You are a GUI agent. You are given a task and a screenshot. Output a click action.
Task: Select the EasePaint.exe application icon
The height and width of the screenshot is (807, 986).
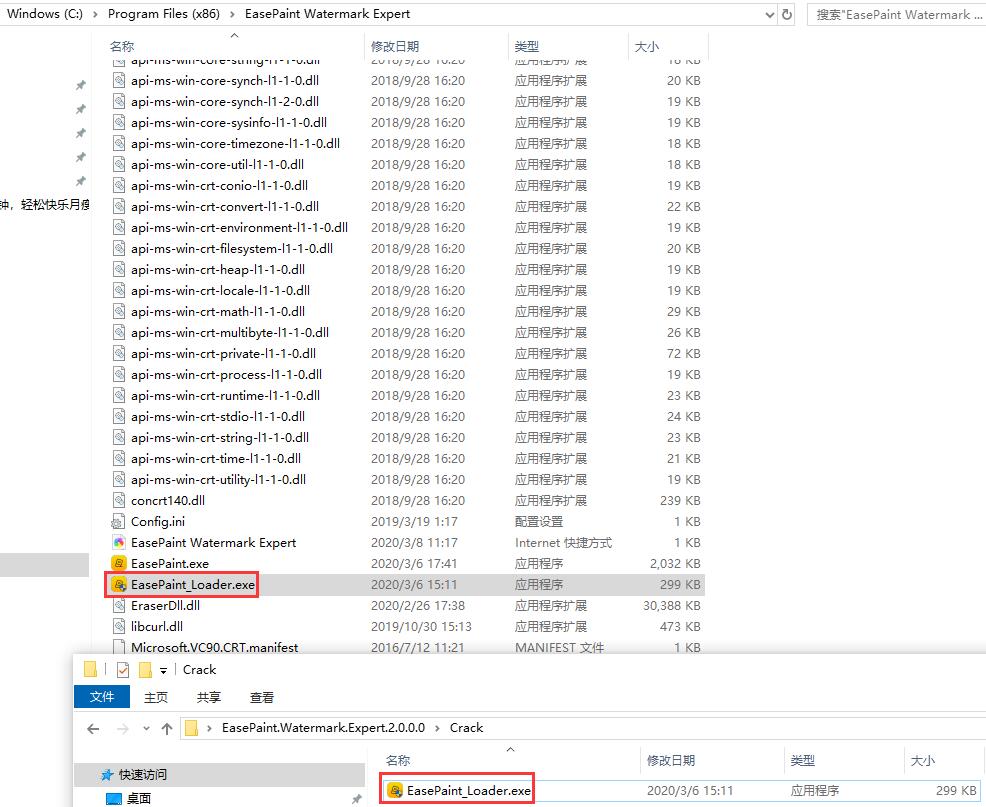pyautogui.click(x=119, y=564)
